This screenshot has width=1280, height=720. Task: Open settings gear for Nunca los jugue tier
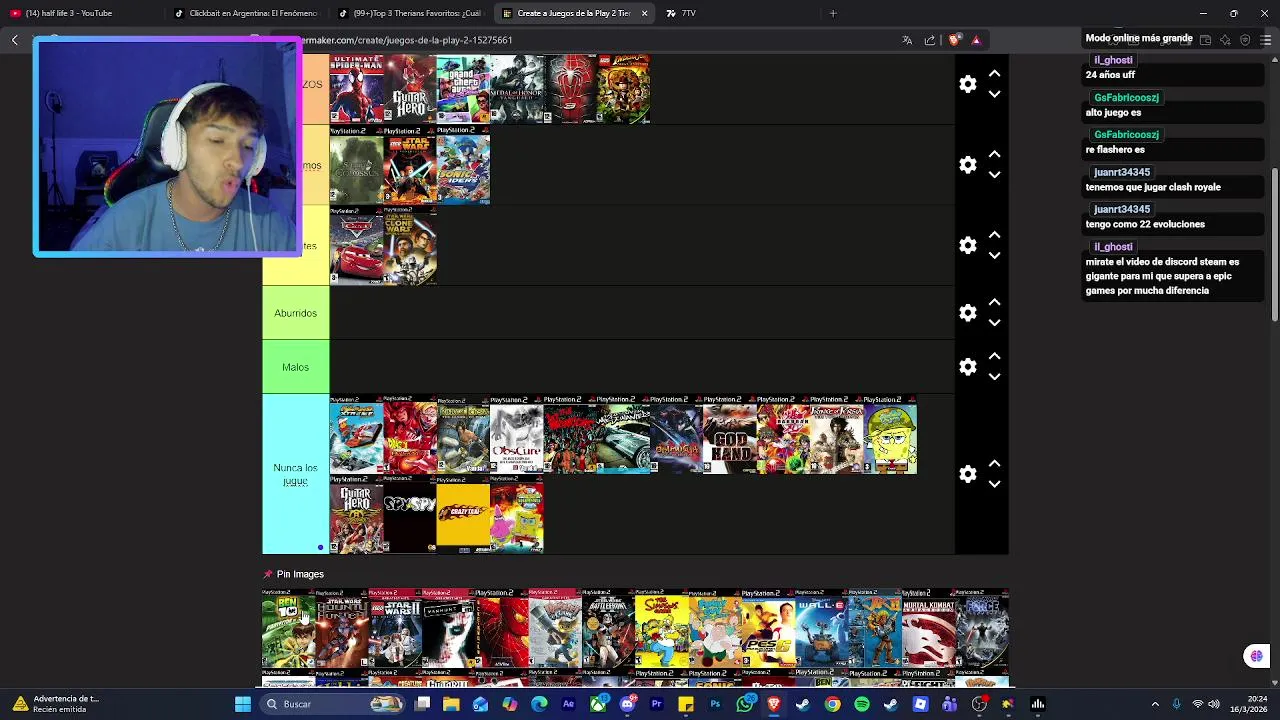(968, 474)
